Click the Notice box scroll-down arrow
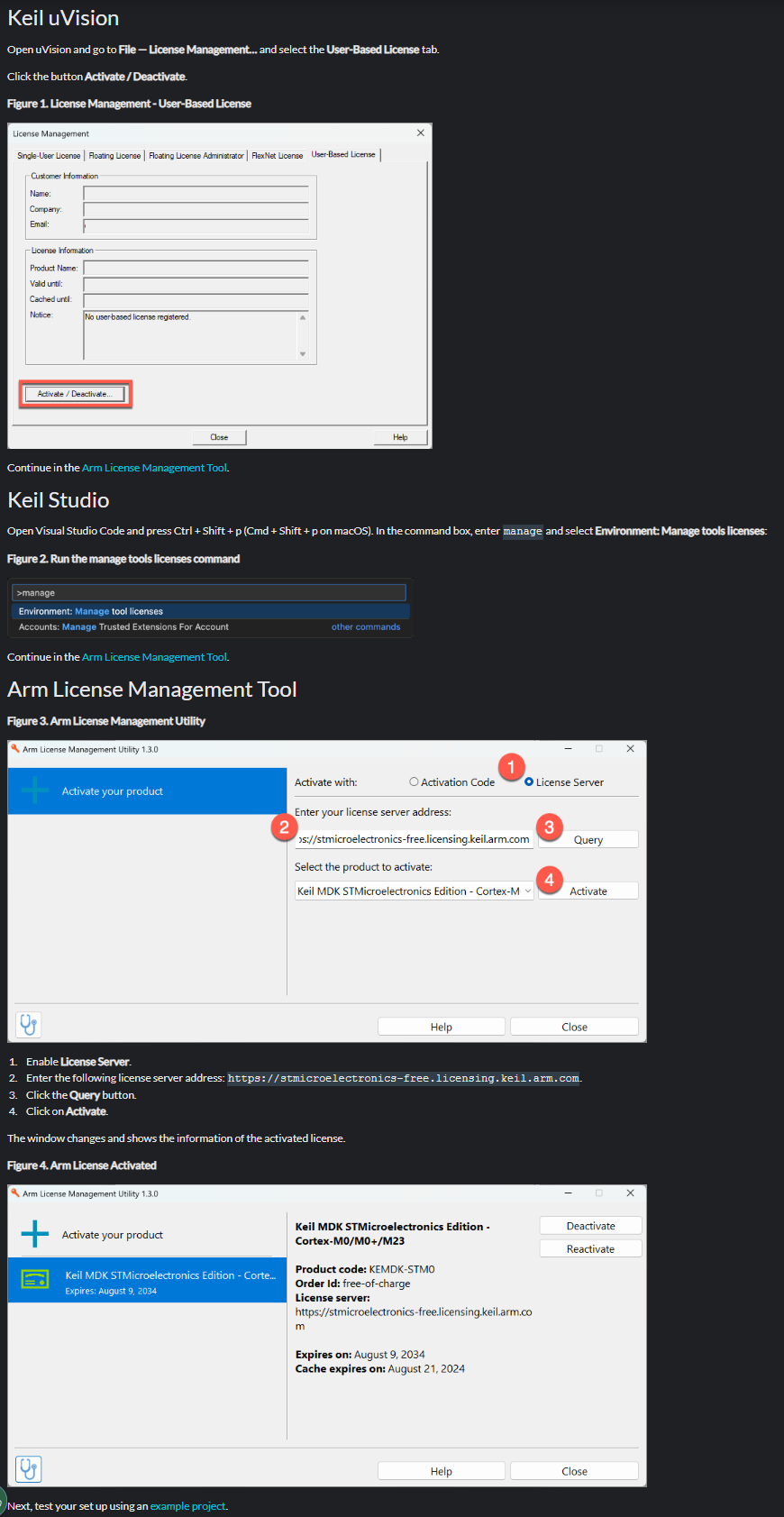 303,354
